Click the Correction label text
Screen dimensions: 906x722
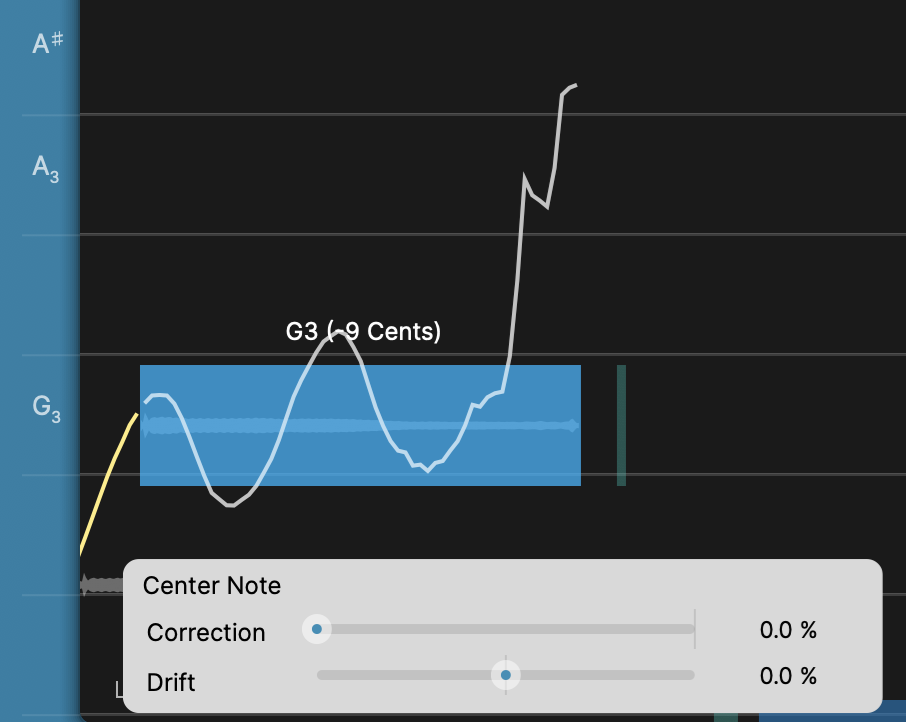pyautogui.click(x=206, y=632)
